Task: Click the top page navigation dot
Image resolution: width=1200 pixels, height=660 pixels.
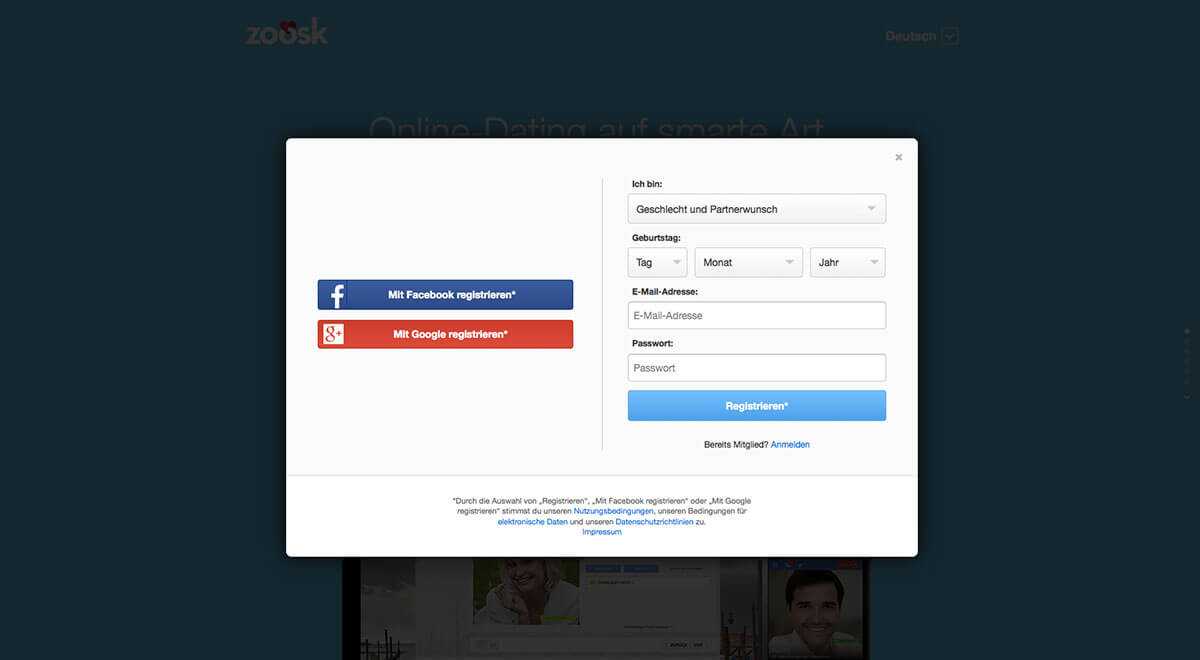Action: click(1187, 331)
